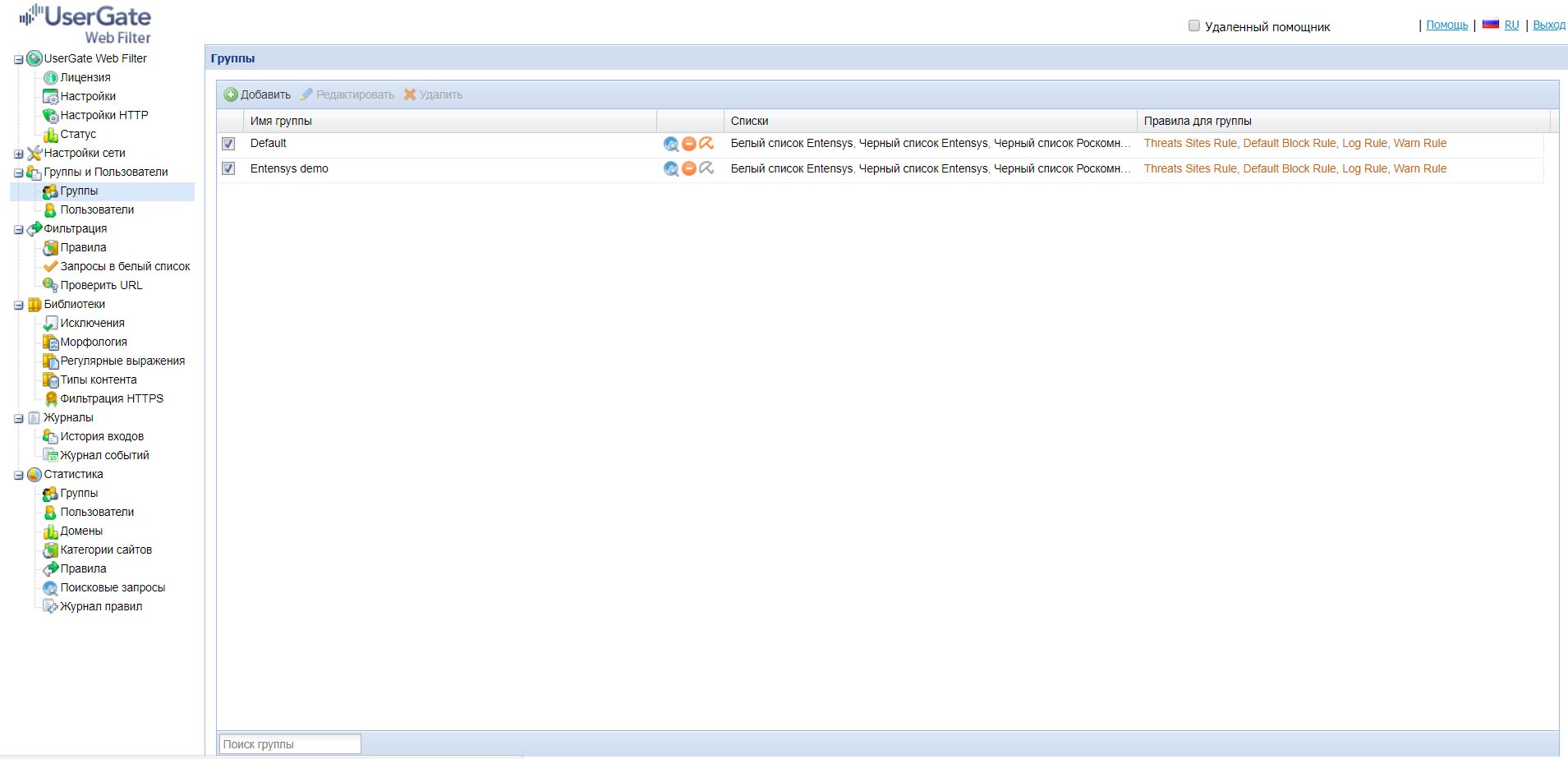Open Группы under Статистика
This screenshot has height=759, width=1568.
(x=79, y=493)
